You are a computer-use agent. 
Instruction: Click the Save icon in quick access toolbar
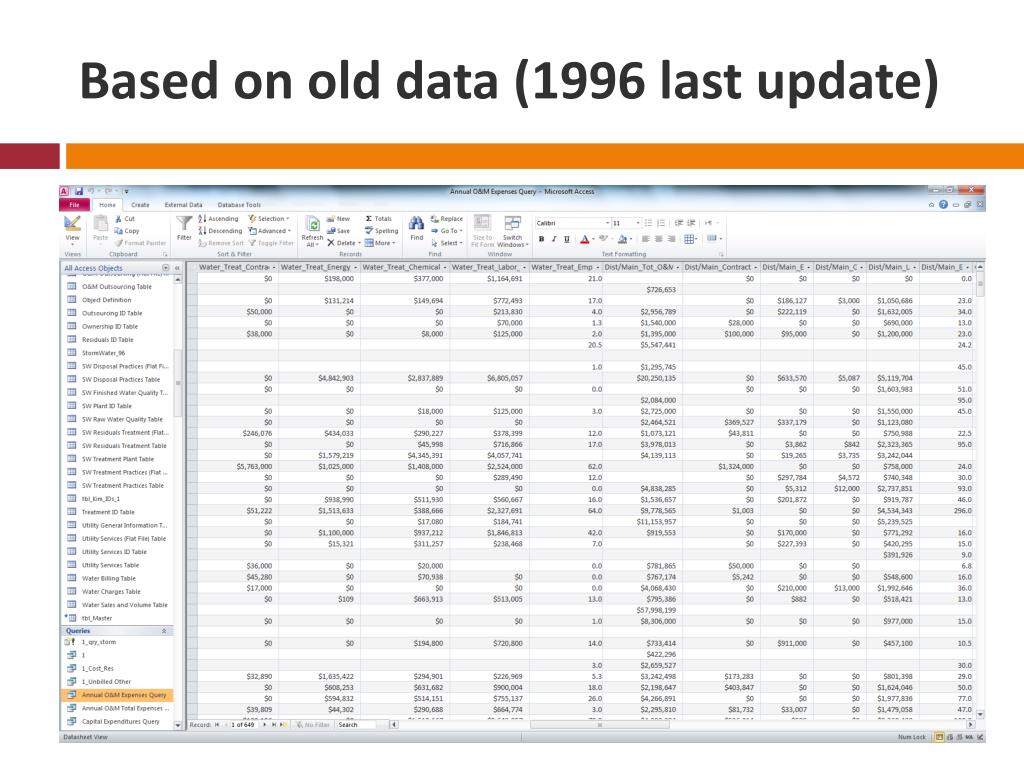click(x=78, y=191)
